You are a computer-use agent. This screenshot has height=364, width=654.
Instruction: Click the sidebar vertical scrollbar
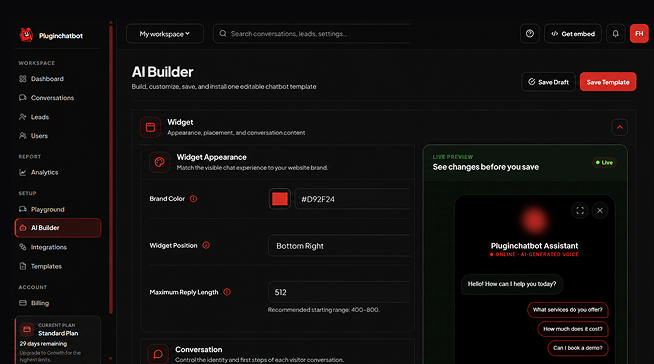click(x=111, y=169)
